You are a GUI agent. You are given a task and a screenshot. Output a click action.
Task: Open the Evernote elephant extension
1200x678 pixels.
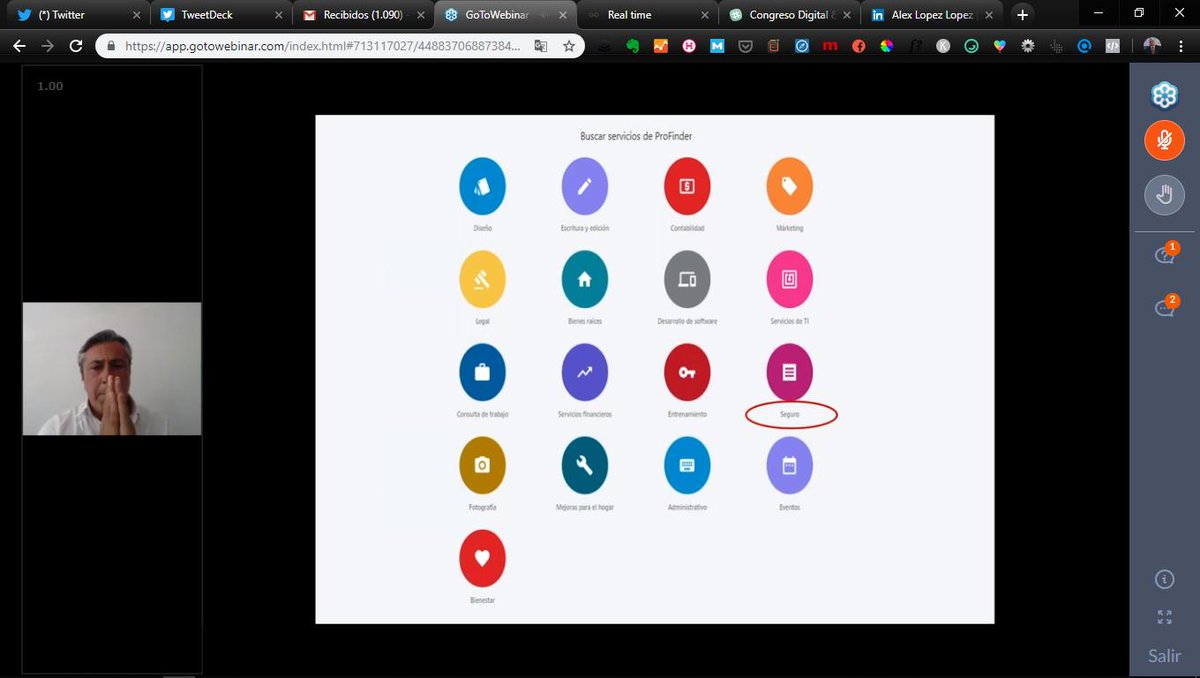(633, 46)
